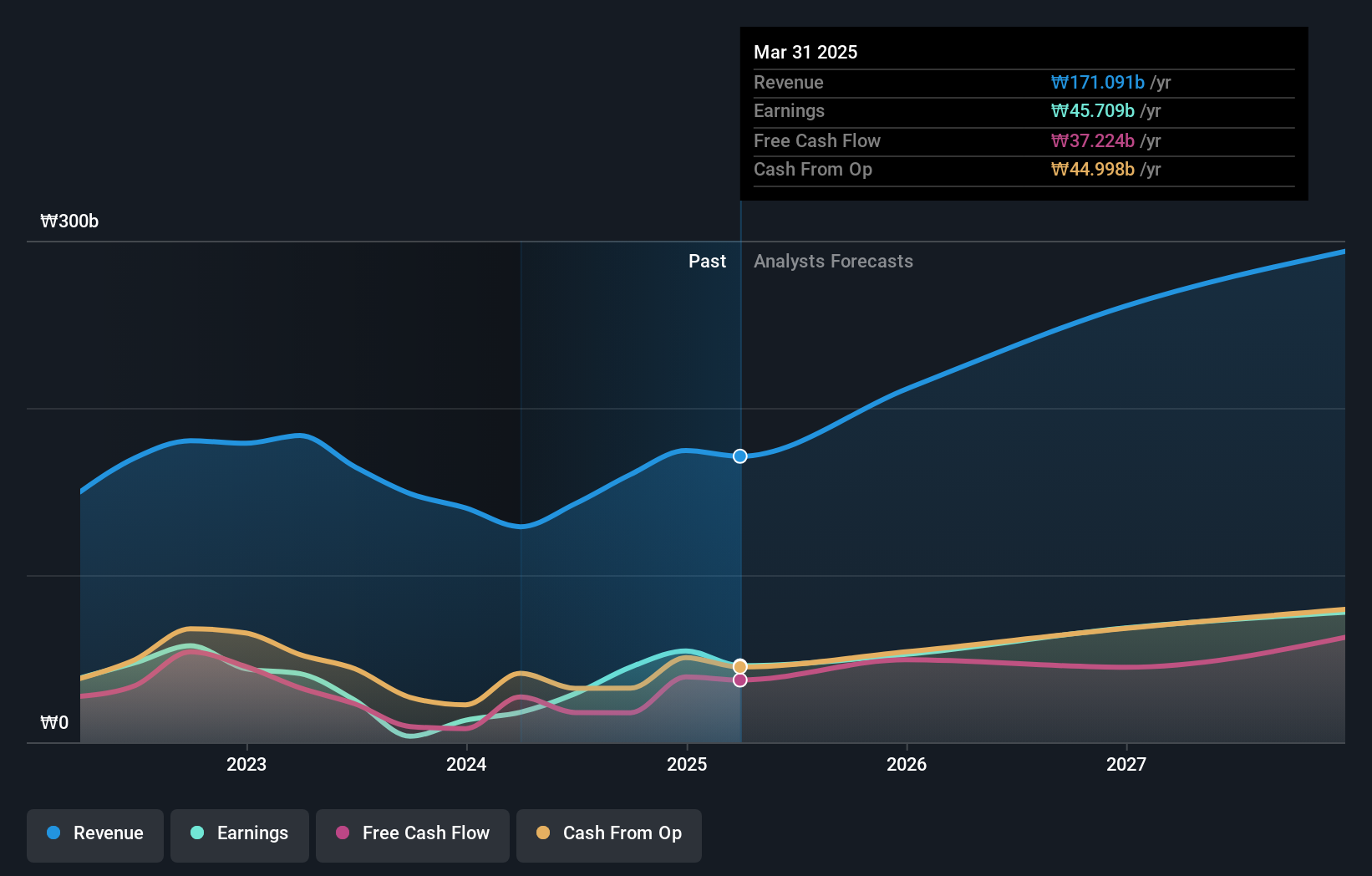The height and width of the screenshot is (876, 1372).
Task: Toggle the Cash From Op series visibility
Action: click(x=608, y=833)
